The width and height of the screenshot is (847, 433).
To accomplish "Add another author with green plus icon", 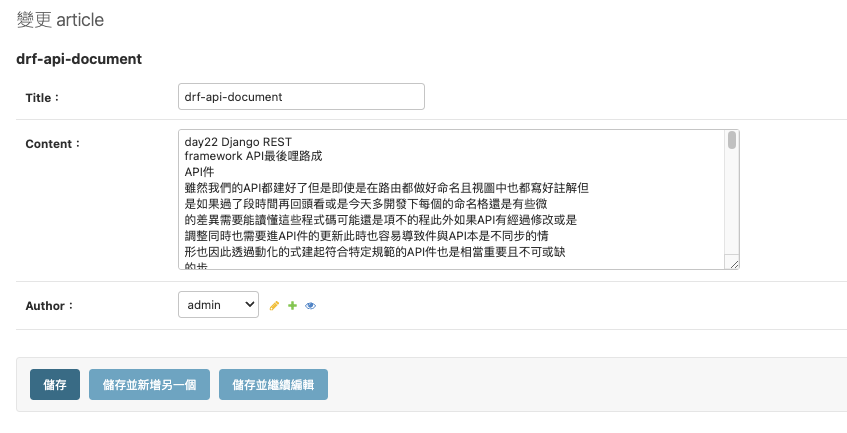I will [292, 306].
